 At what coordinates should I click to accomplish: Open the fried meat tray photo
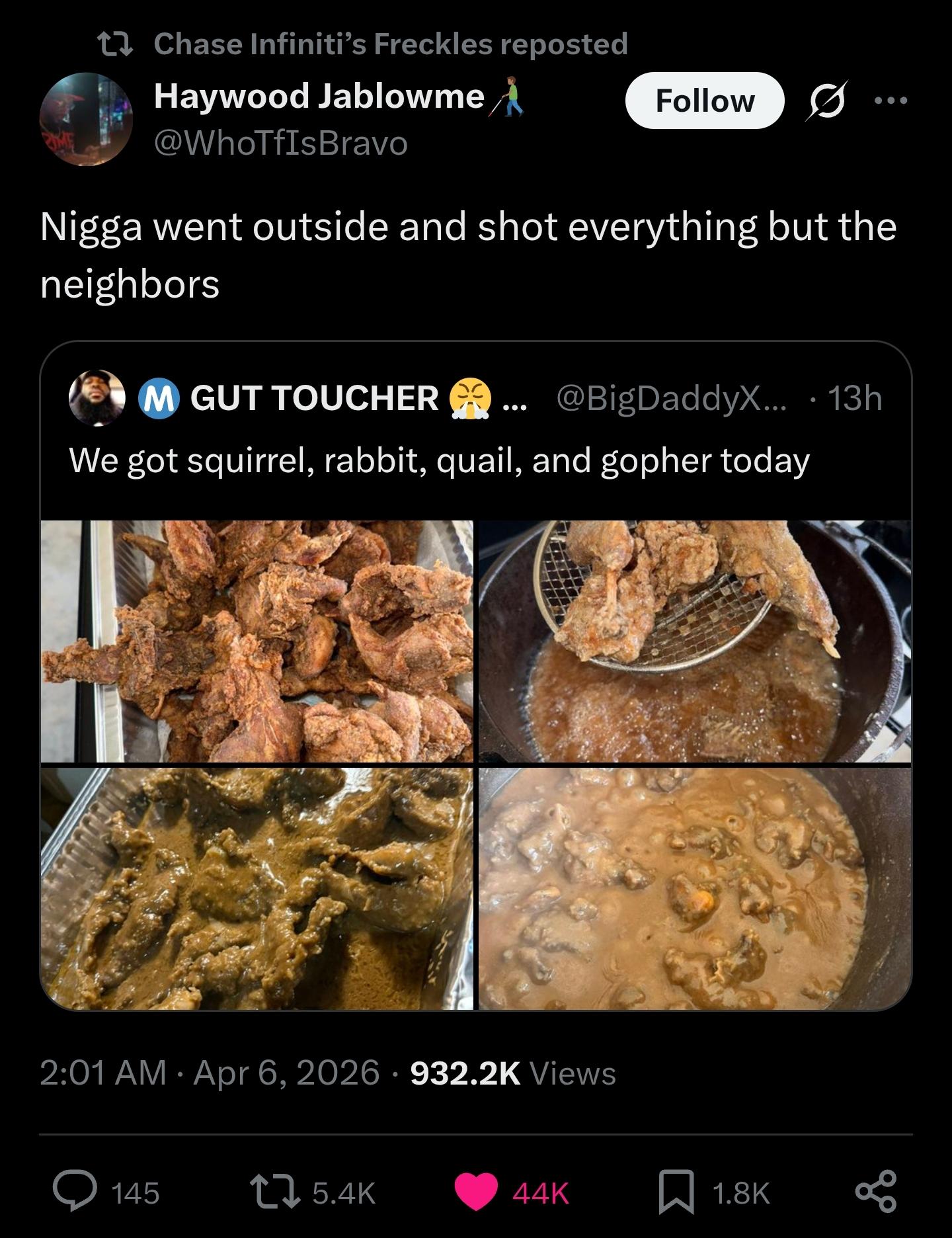tap(257, 641)
